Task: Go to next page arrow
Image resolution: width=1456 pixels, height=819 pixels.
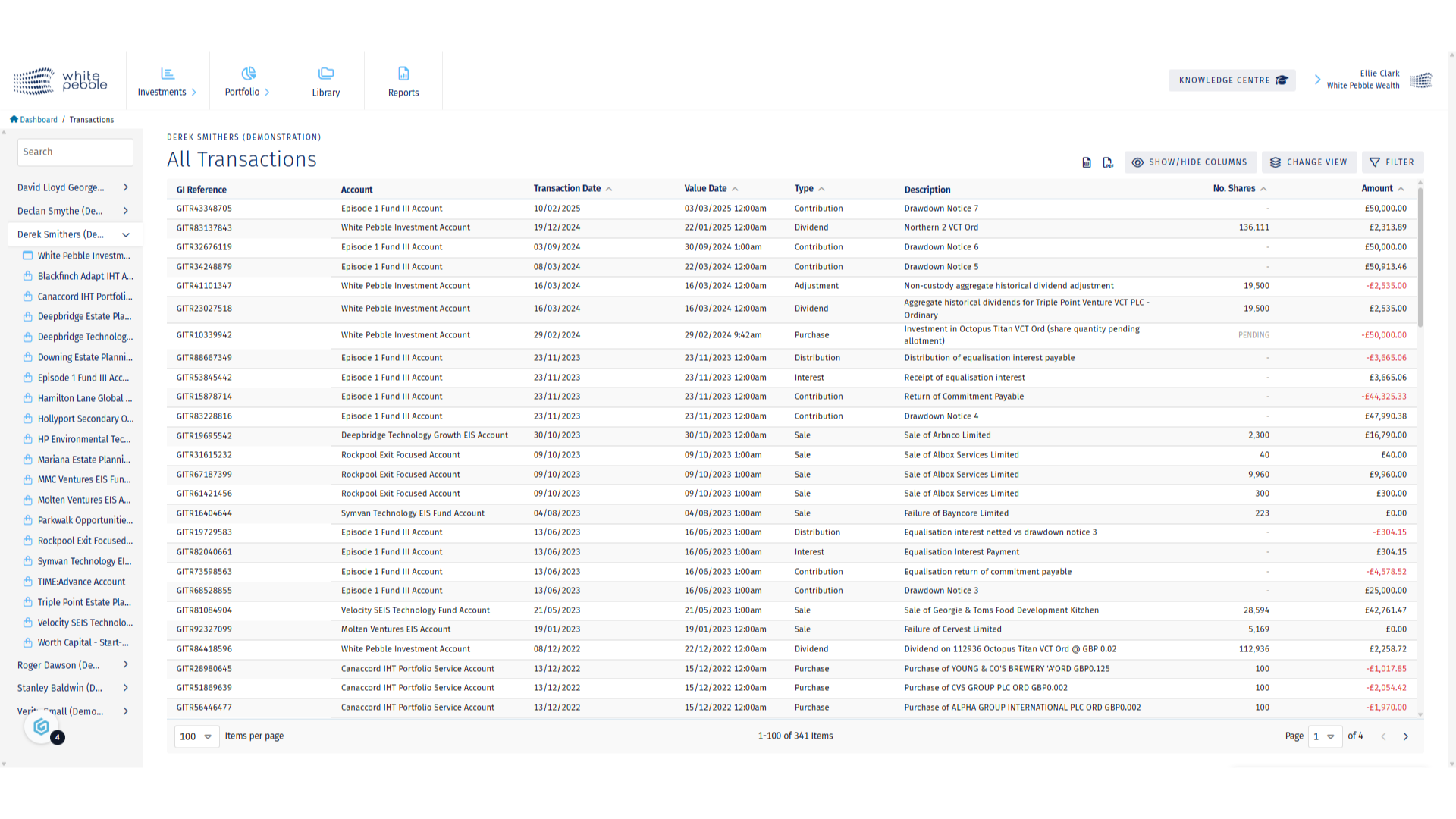Action: (x=1405, y=736)
